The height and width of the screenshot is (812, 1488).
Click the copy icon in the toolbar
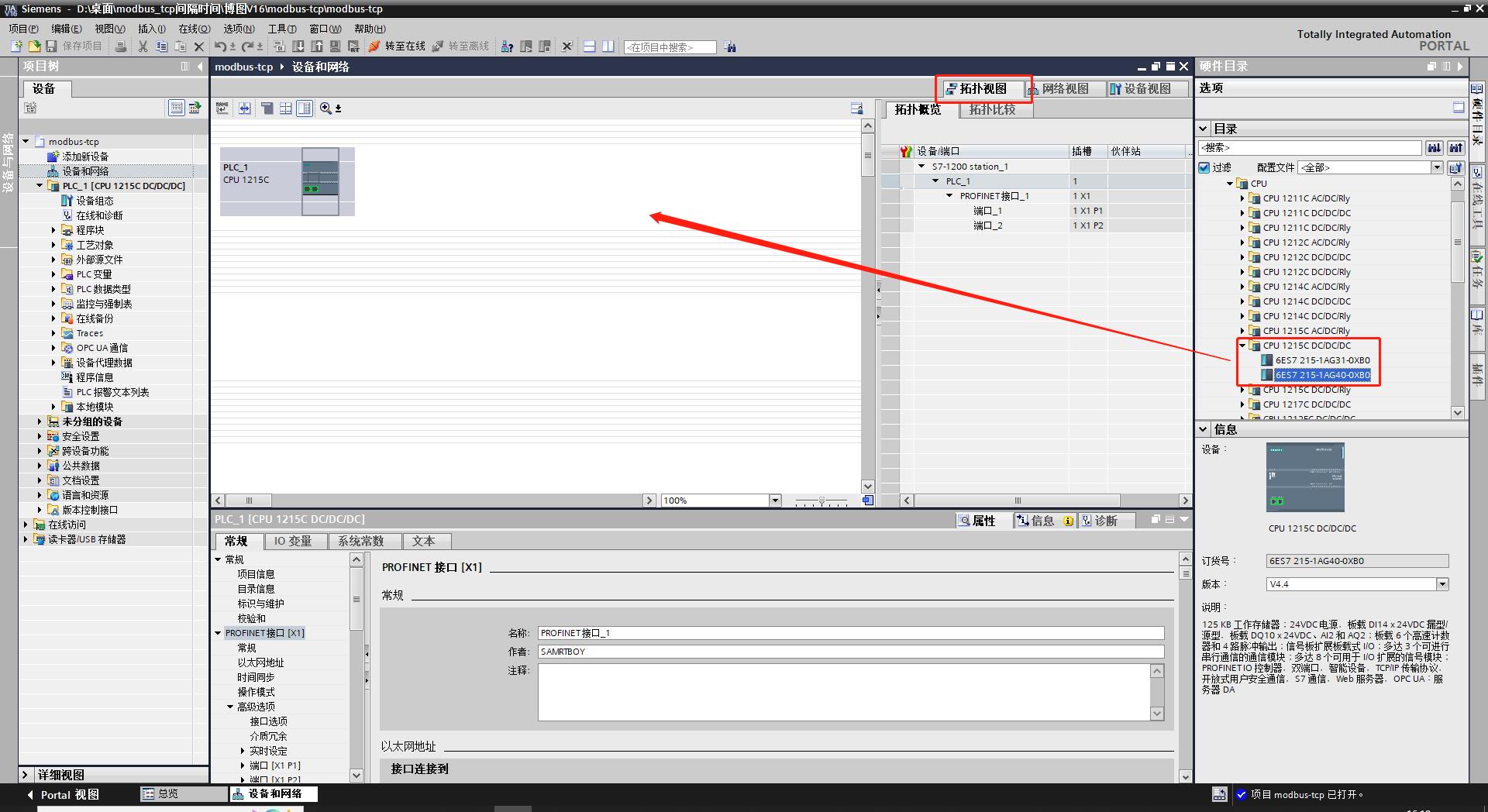[161, 46]
